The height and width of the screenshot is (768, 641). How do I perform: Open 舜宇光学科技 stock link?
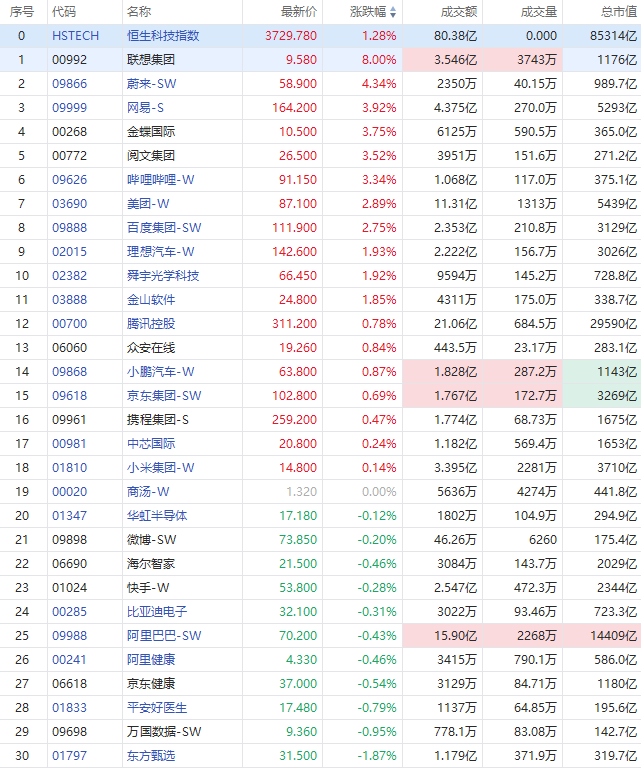[x=163, y=276]
